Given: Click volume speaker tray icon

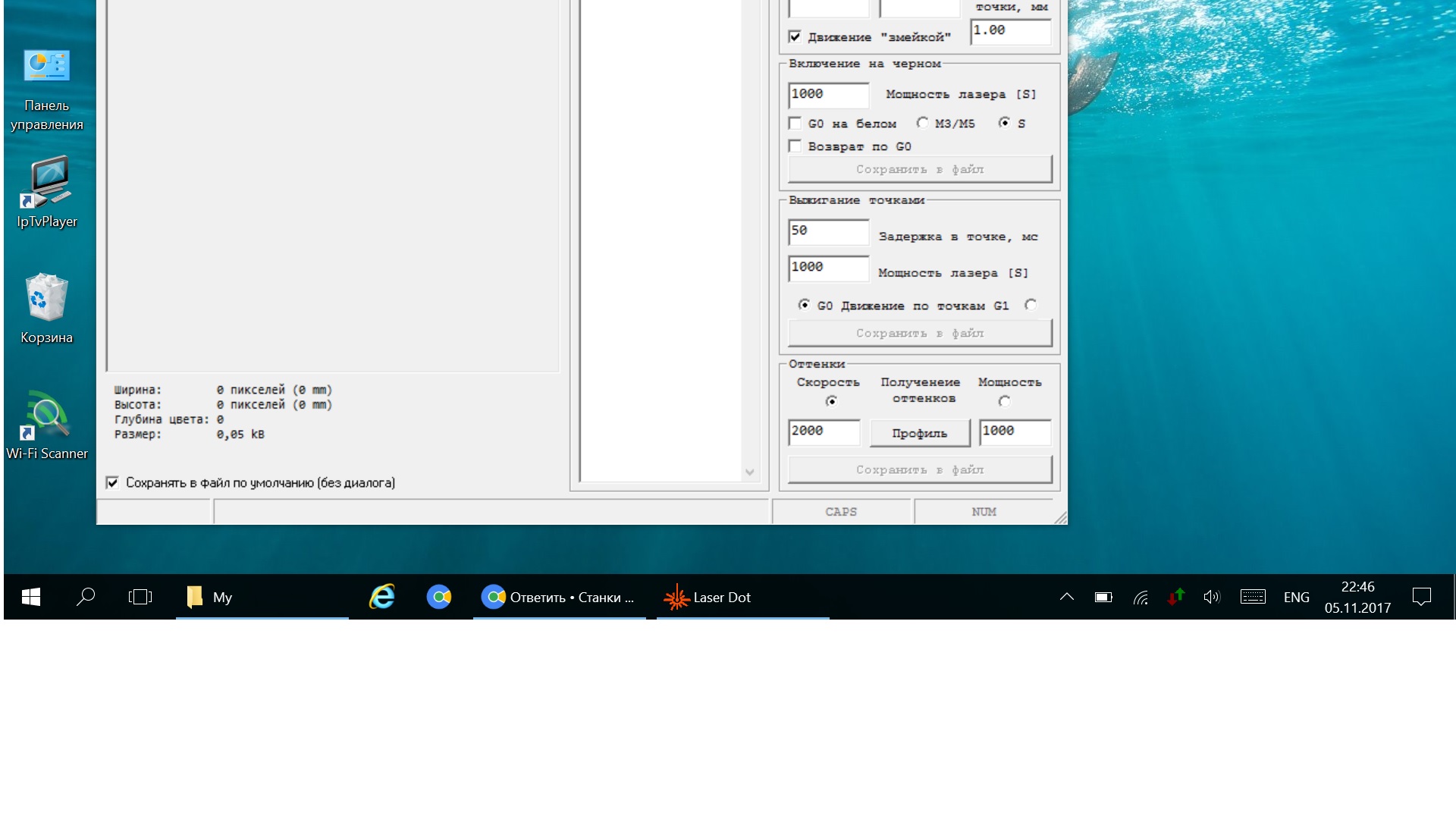Looking at the screenshot, I should [1211, 598].
